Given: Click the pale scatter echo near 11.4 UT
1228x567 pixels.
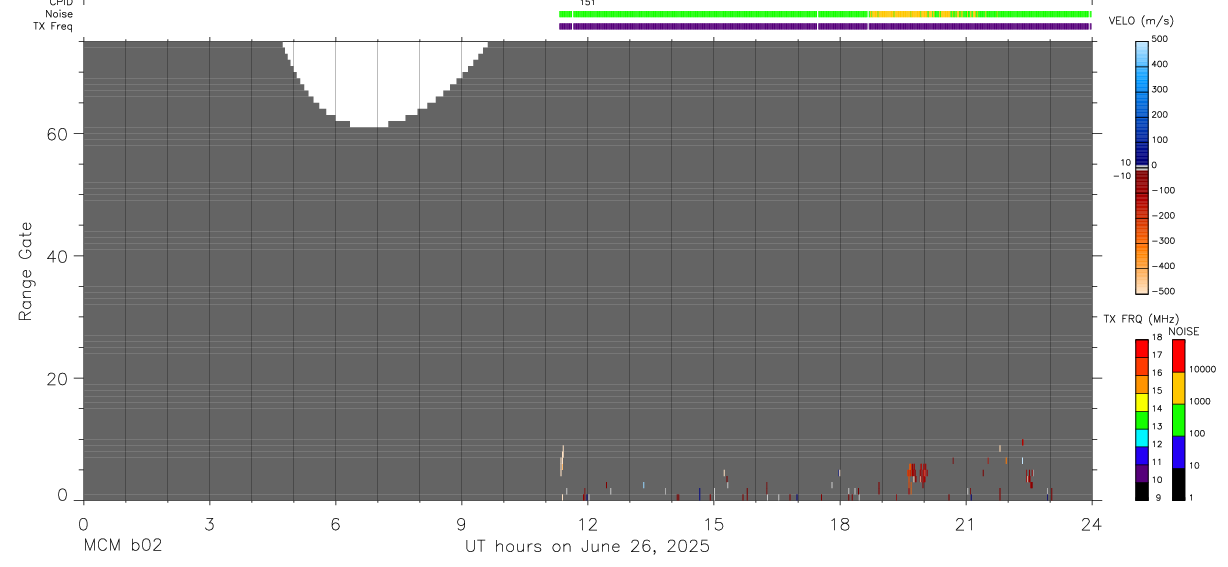Looking at the screenshot, I should point(562,461).
